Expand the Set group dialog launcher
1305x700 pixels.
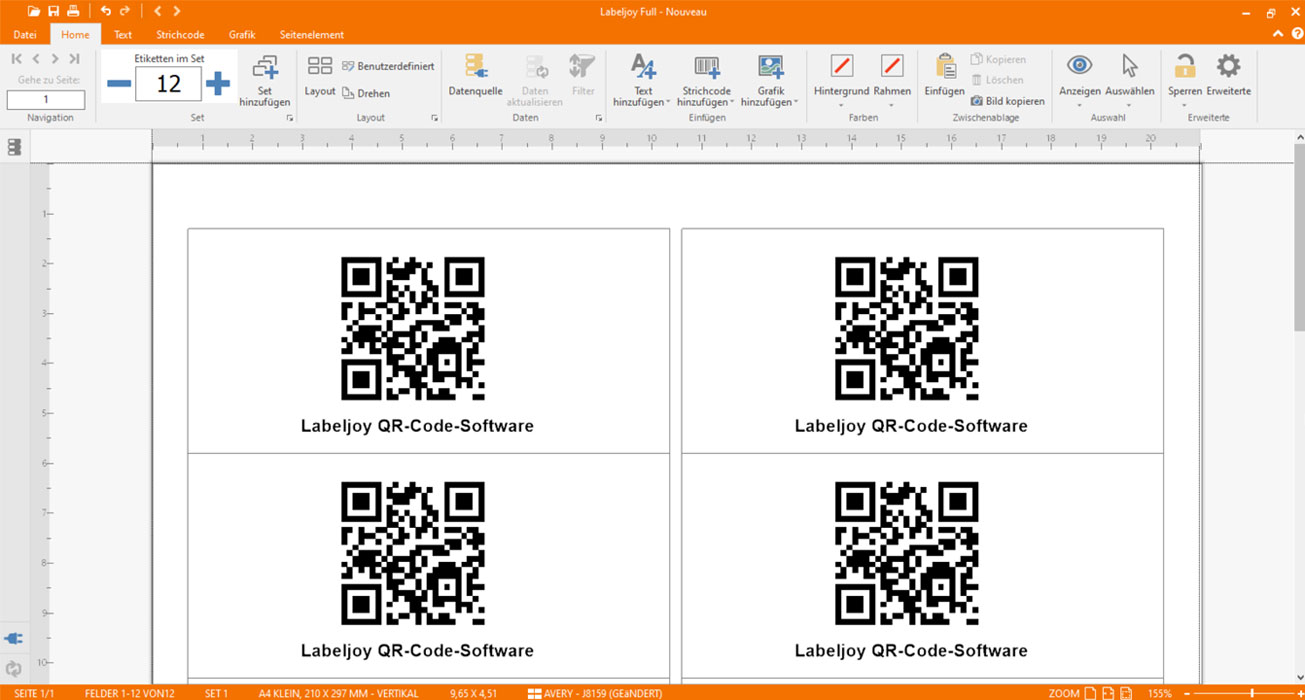click(x=290, y=118)
